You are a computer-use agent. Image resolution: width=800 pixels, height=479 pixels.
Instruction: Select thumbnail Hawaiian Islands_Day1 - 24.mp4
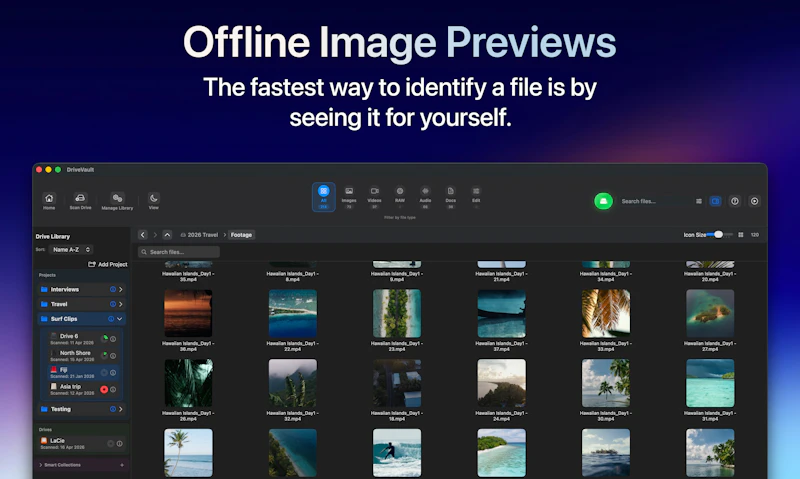502,383
